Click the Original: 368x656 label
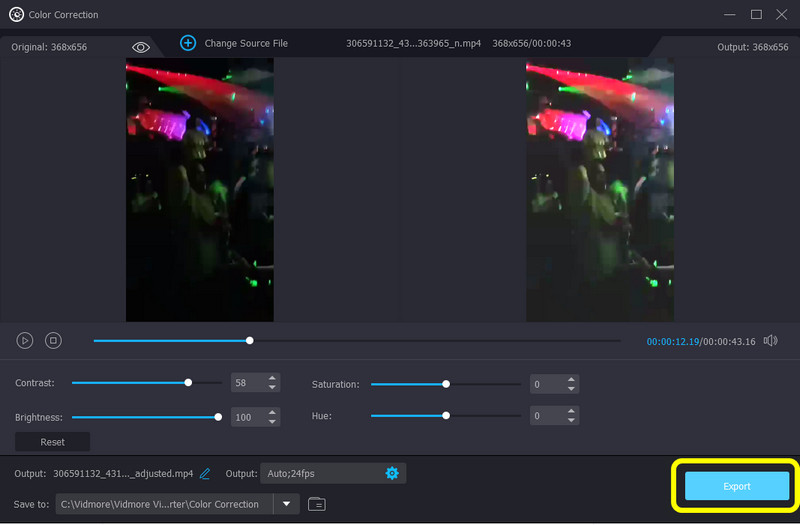This screenshot has width=800, height=525. point(49,47)
